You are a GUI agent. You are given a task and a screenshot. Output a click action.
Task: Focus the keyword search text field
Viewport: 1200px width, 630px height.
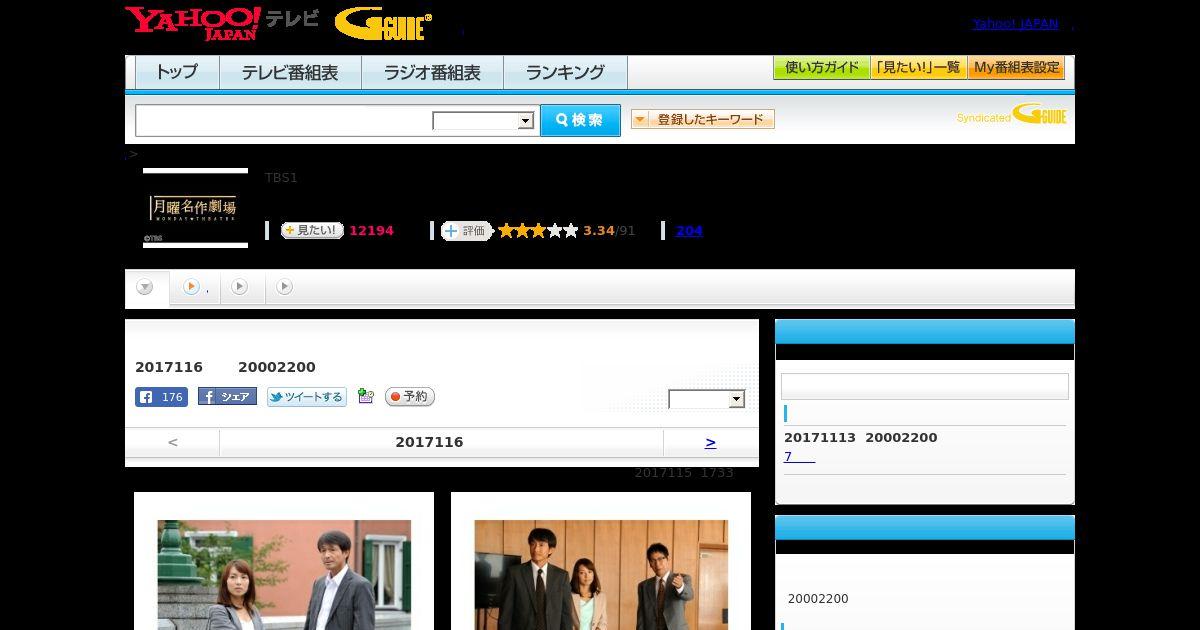(284, 120)
